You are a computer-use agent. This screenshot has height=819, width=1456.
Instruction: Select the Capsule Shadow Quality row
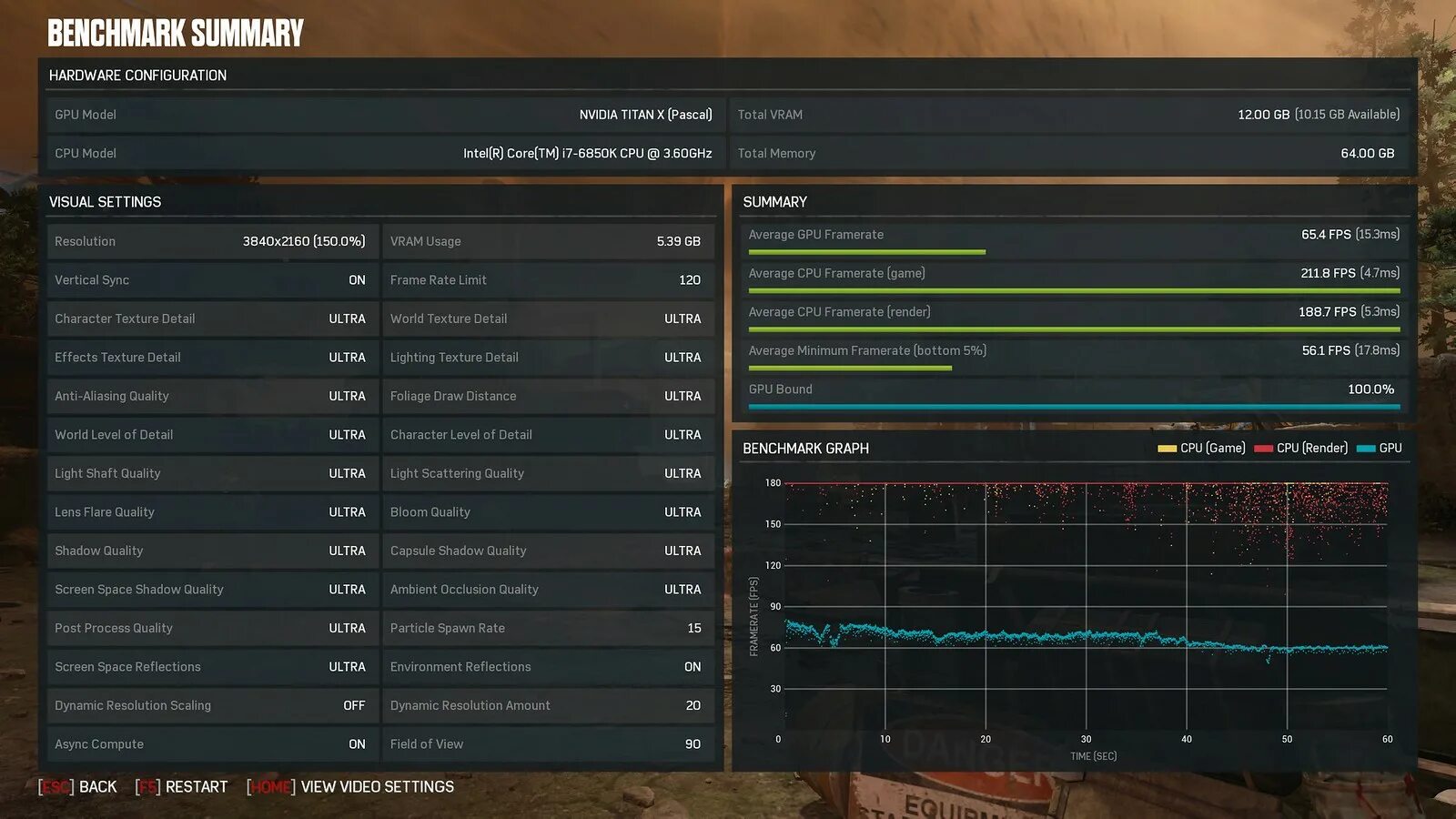coord(548,551)
